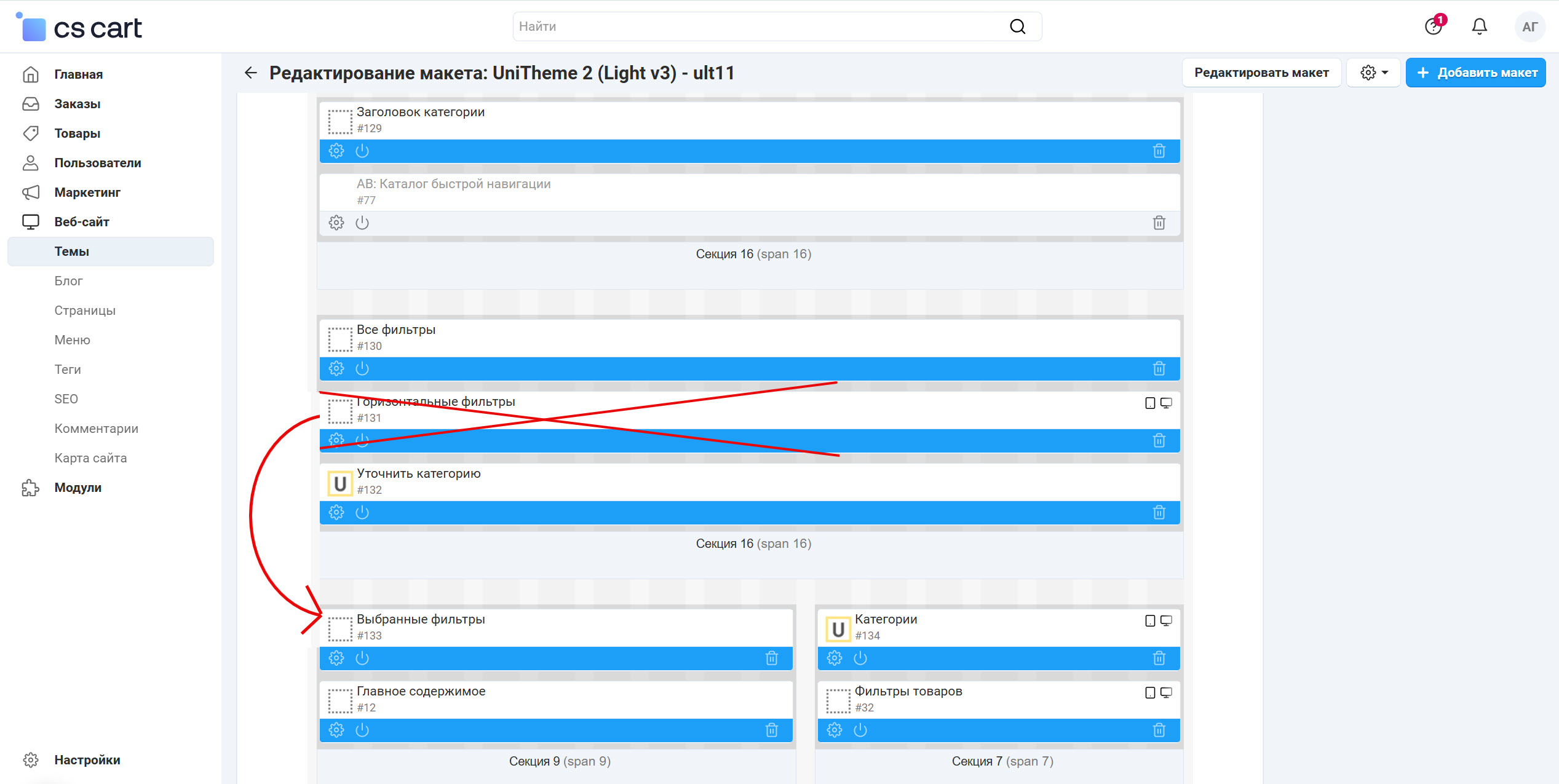1559x784 pixels.
Task: Select SEO from the sidebar submenu
Action: 66,399
